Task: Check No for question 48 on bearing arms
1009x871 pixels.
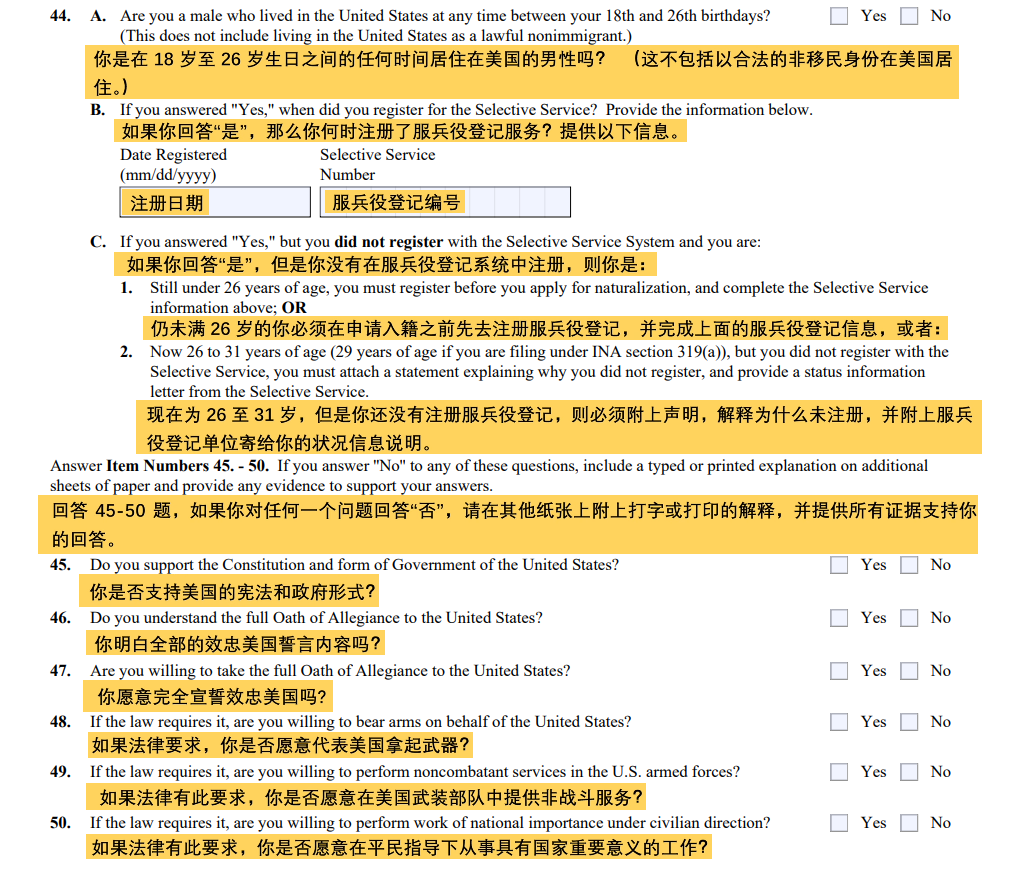Action: pyautogui.click(x=909, y=722)
